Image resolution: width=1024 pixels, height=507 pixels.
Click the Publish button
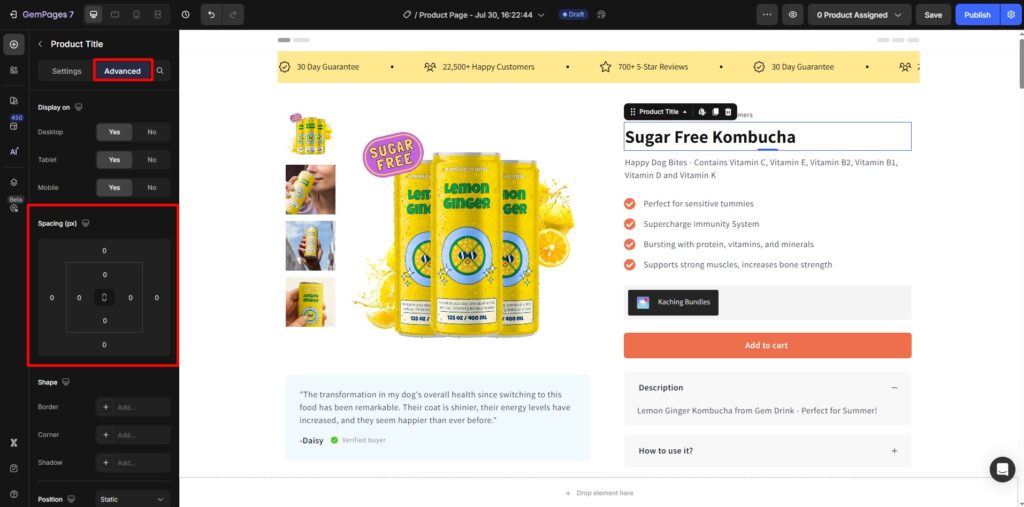point(977,14)
